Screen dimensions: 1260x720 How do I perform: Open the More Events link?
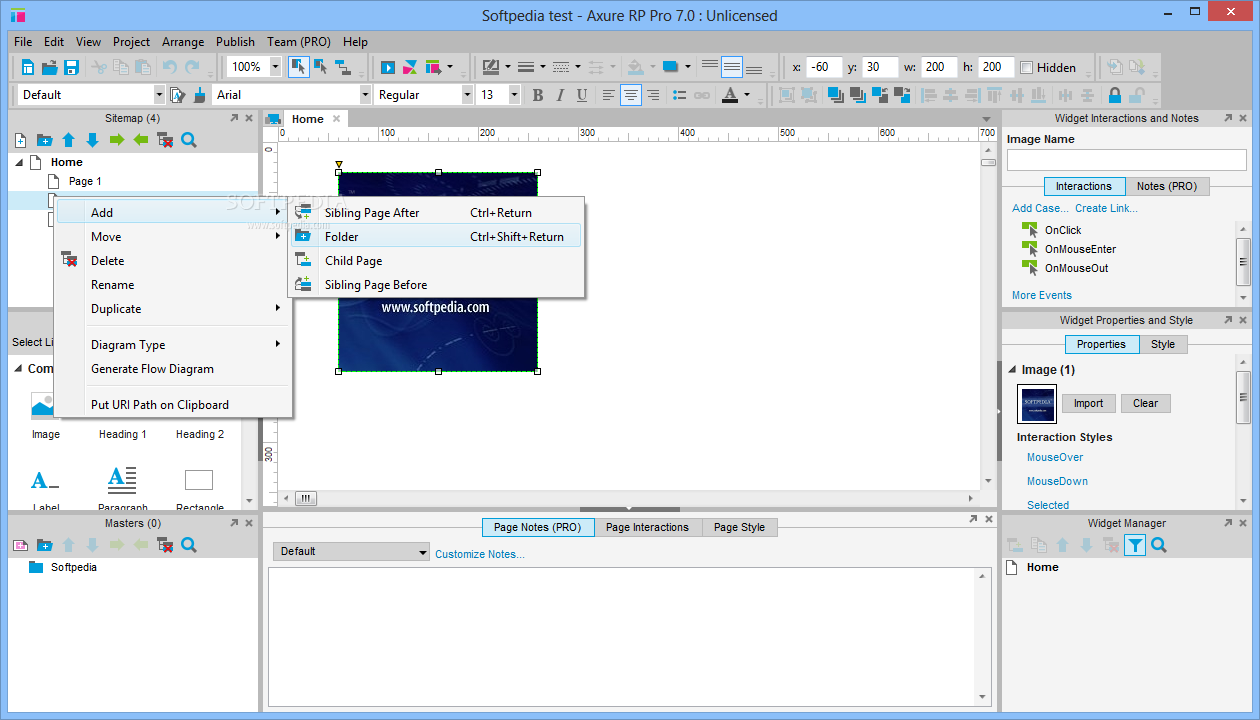click(1041, 295)
